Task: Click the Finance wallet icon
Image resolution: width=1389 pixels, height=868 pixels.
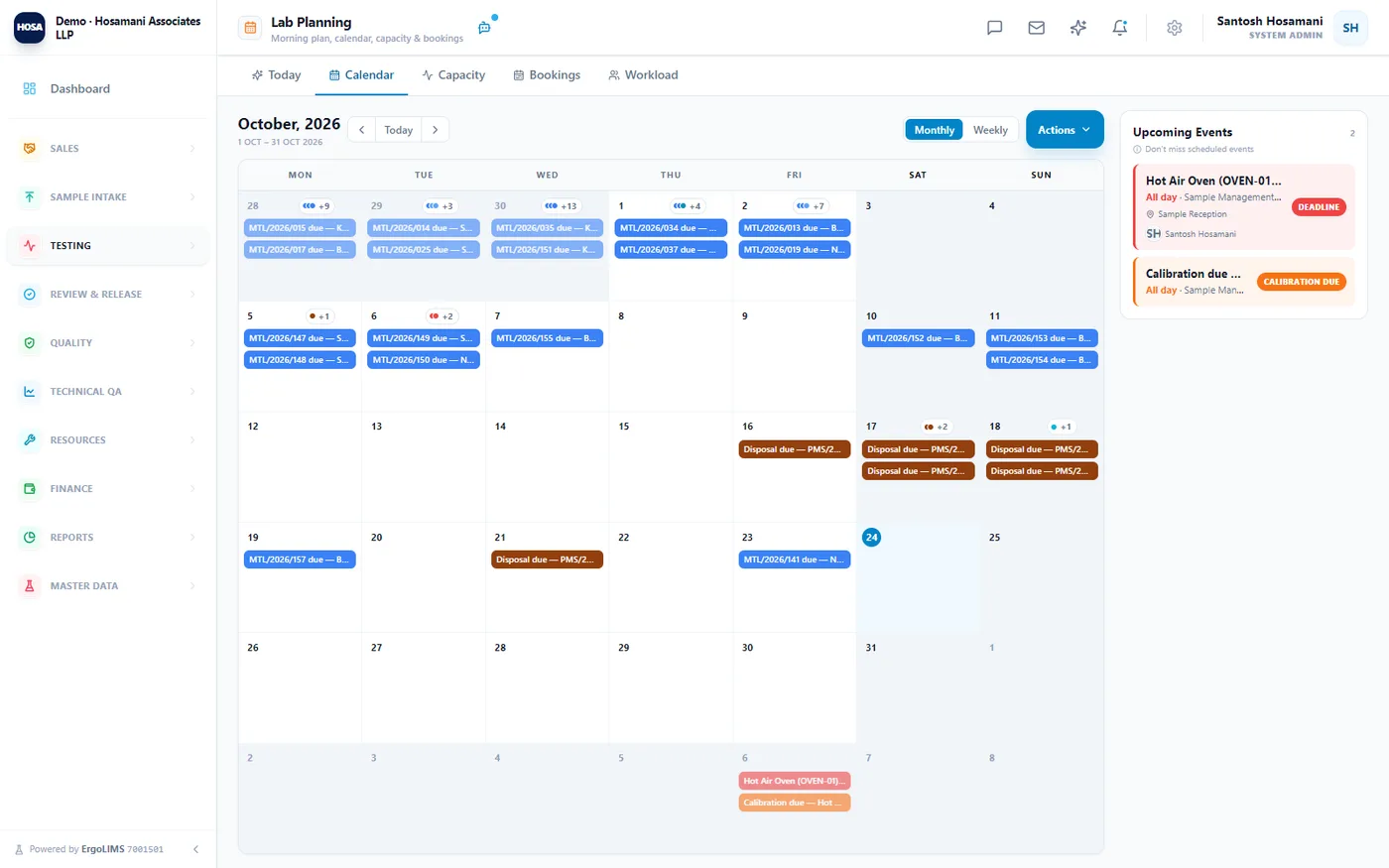Action: click(30, 488)
